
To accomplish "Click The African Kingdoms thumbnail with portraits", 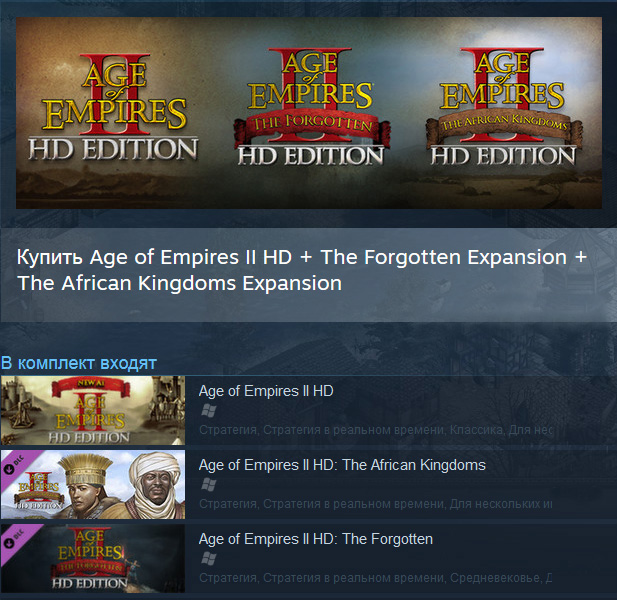I will [x=93, y=484].
